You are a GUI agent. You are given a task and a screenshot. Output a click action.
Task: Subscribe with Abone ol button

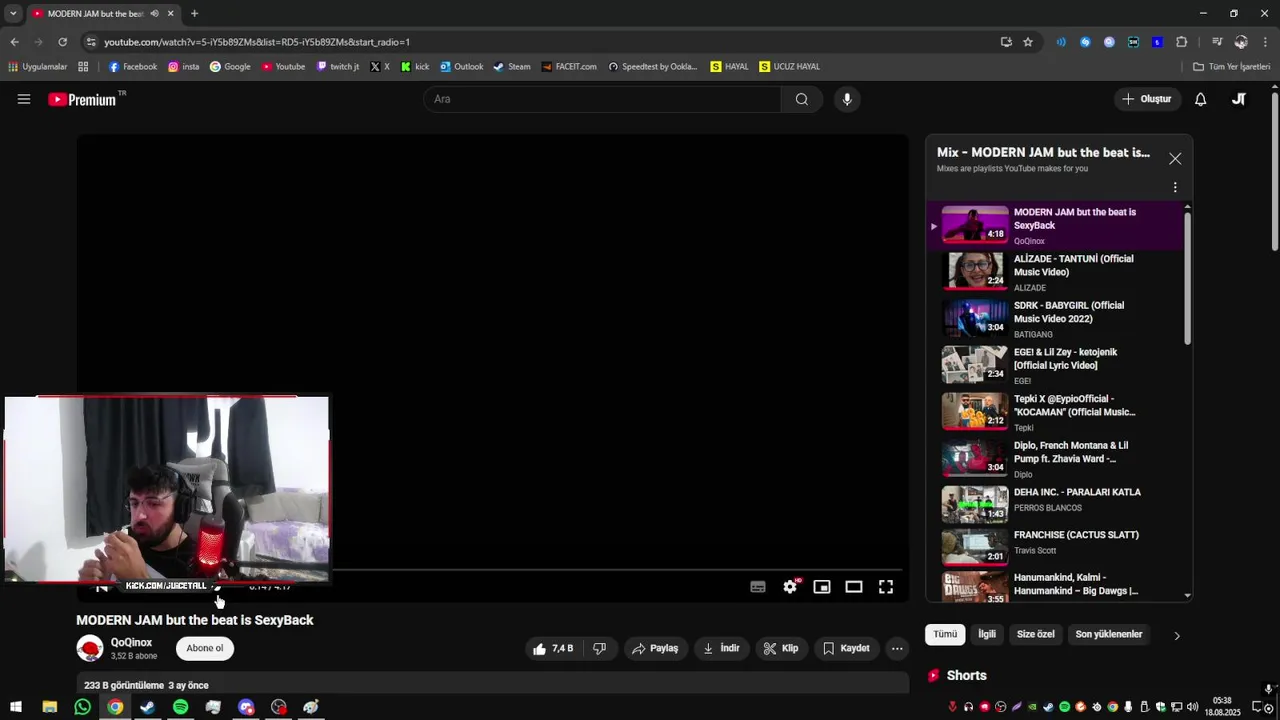point(205,648)
